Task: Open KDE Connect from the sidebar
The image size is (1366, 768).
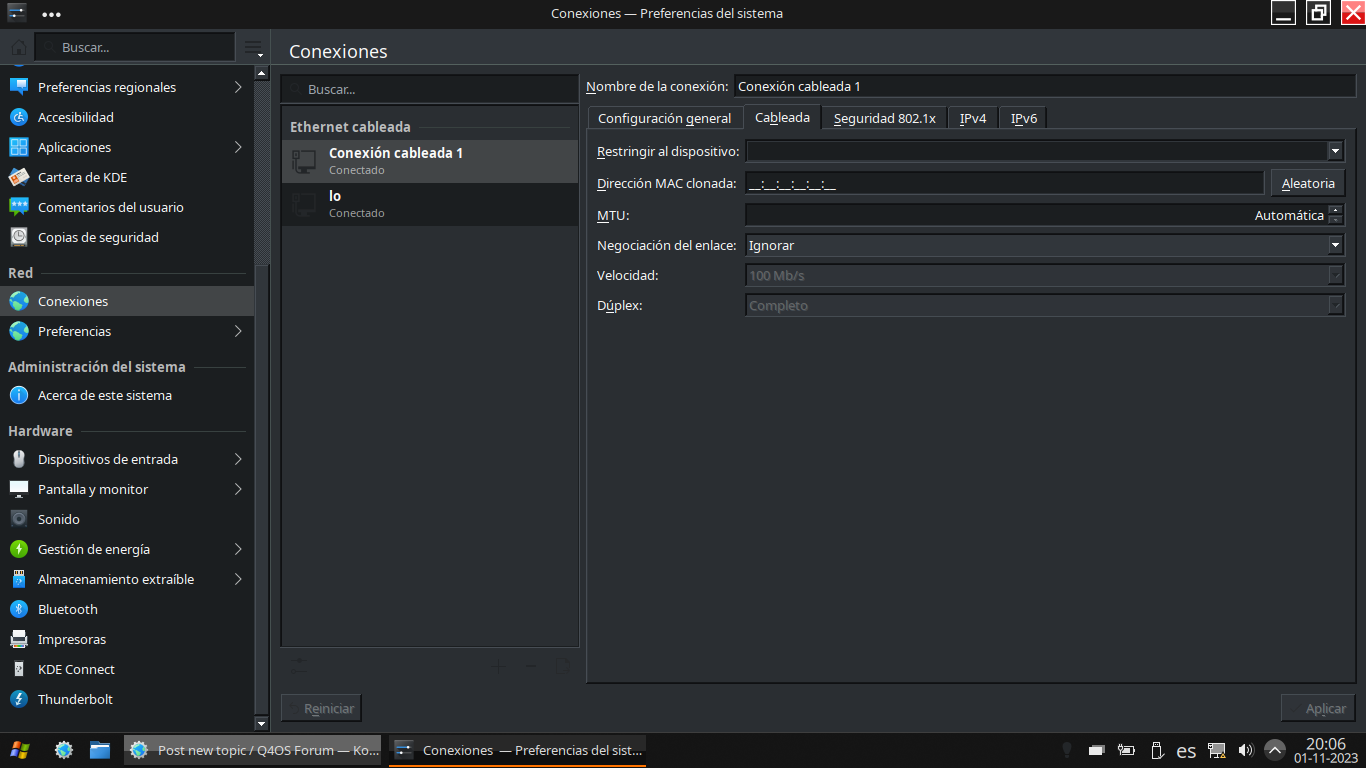Action: (x=76, y=669)
